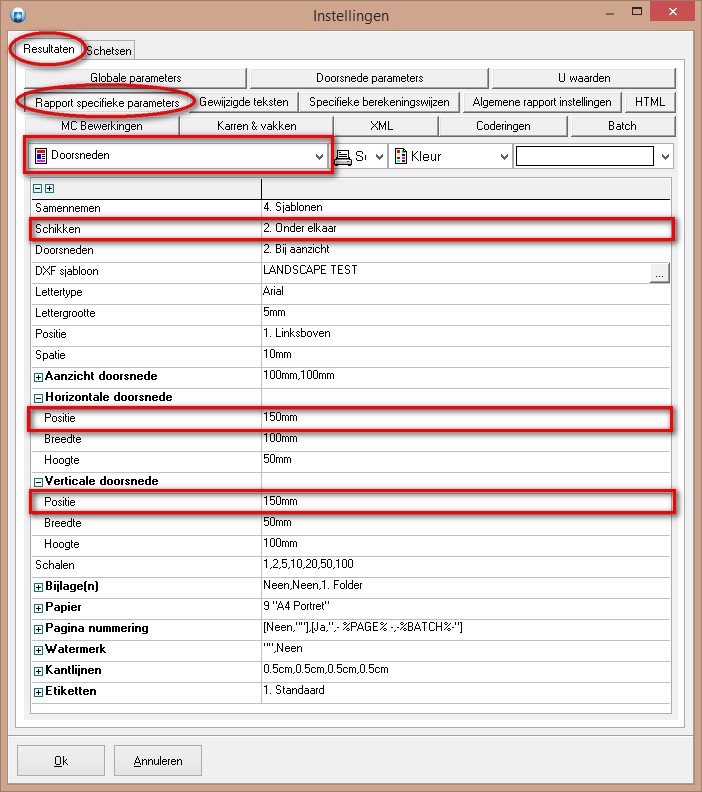Click the Kantlijnen value '0.5cm,0.5cm,0.5cm,0.5cm'
Viewport: 702px width, 792px height.
click(x=326, y=669)
